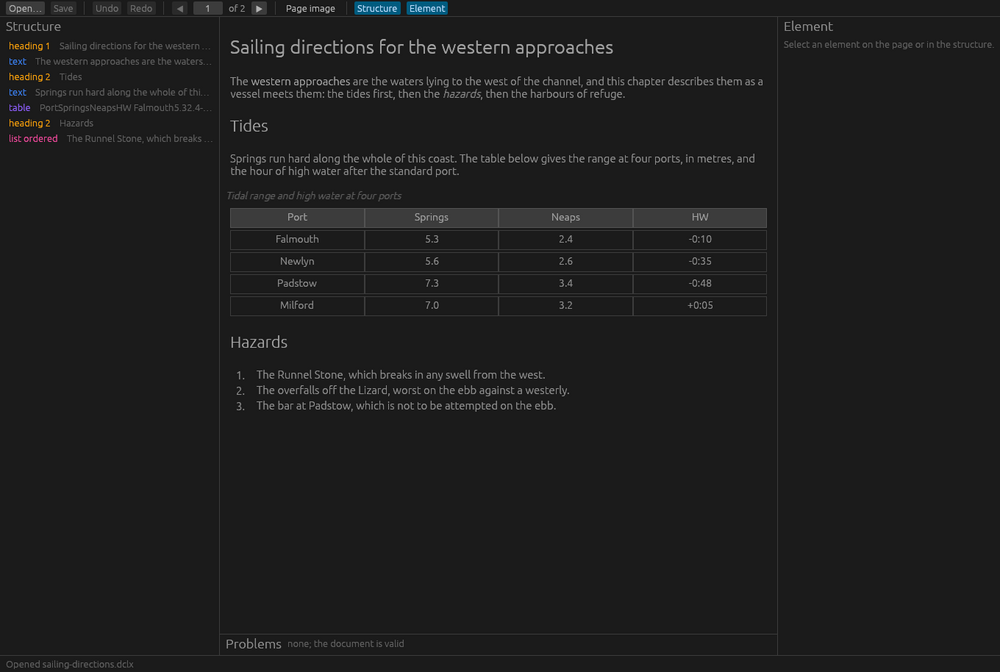Select the text row 'The western approaches are the waters'
Viewport: 1000px width, 672px height.
click(109, 61)
